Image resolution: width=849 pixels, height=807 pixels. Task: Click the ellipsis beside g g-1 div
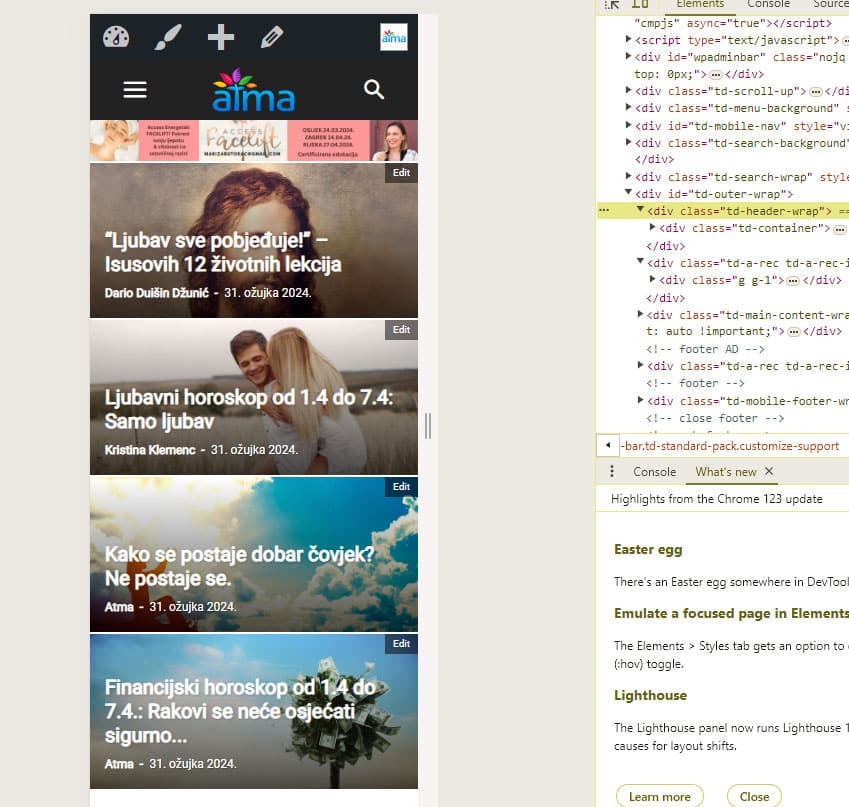[x=793, y=281]
